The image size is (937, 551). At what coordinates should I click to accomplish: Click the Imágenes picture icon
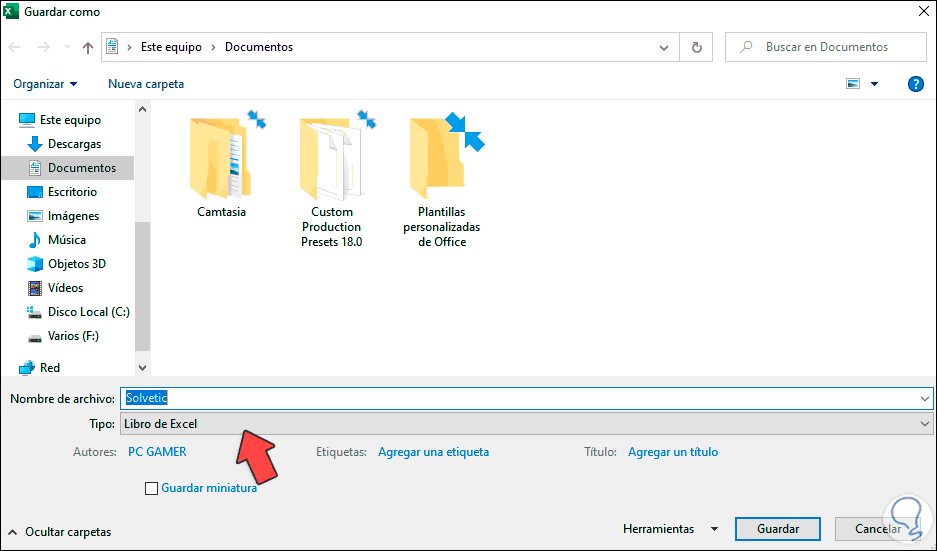point(35,216)
